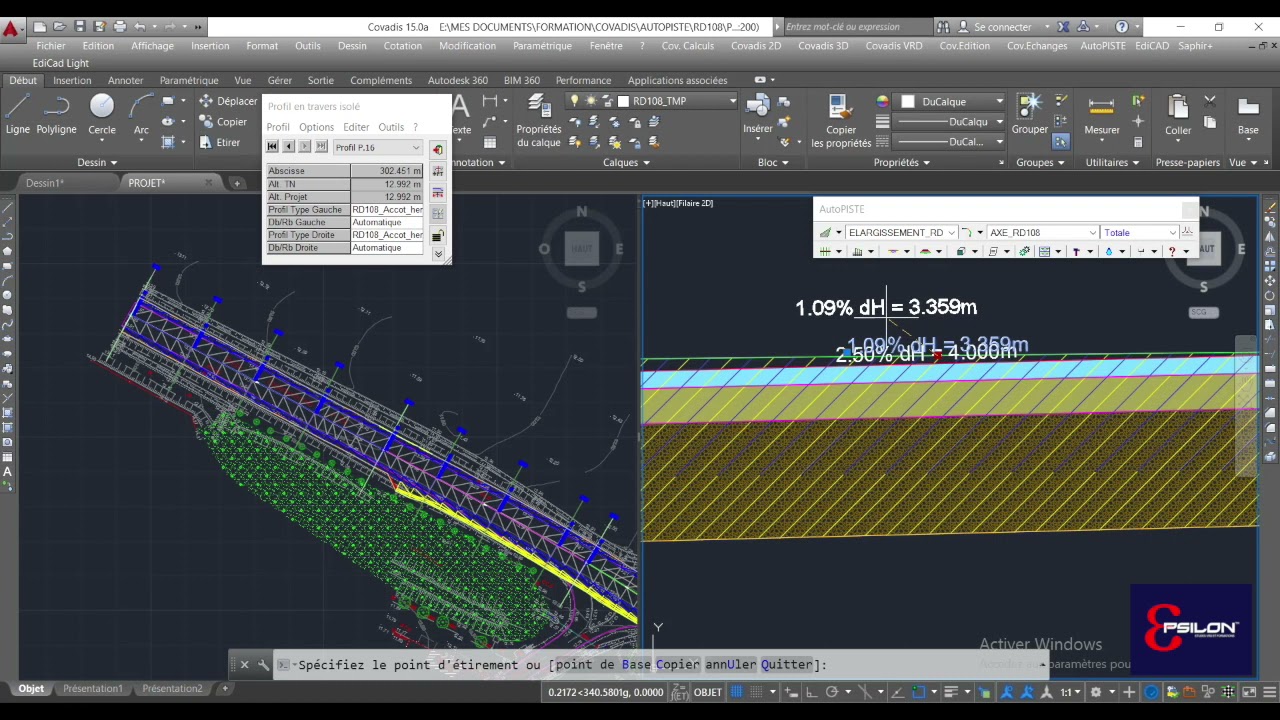
Task: Click the Copier modify command
Action: (223, 122)
